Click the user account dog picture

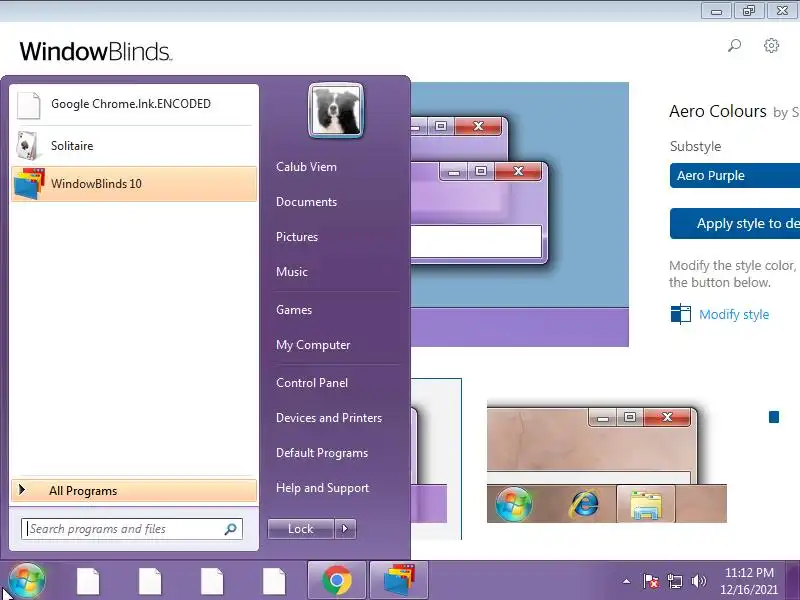(x=336, y=111)
